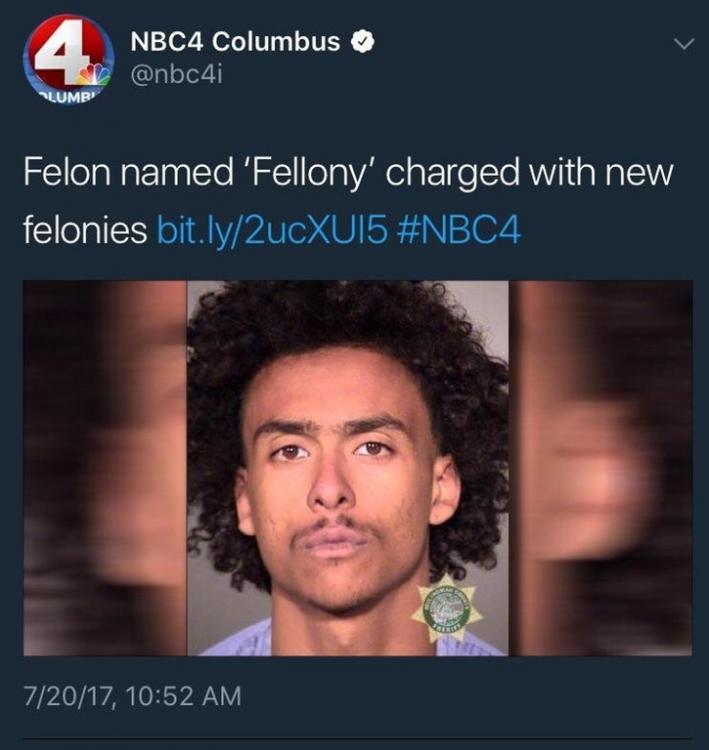Click the Columbus text on avatar banner
Viewport: 709px width, 750px height.
(69, 98)
